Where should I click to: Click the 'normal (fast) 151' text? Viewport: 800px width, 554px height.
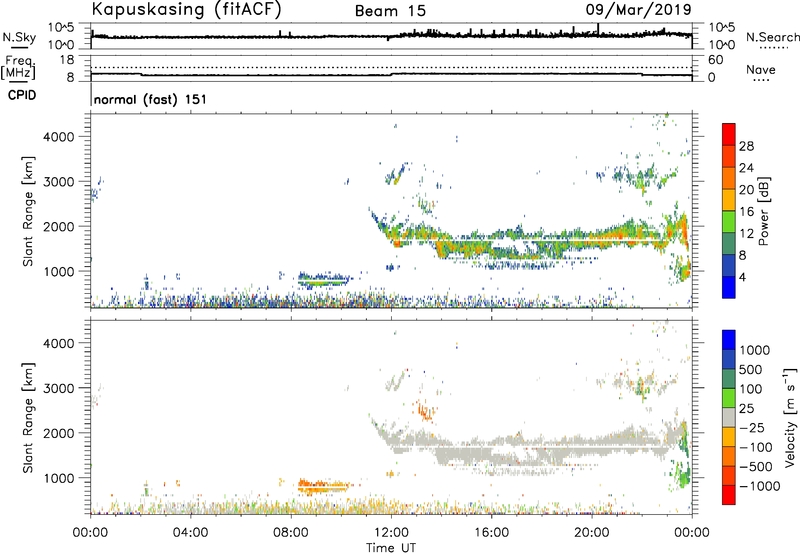pyautogui.click(x=150, y=99)
